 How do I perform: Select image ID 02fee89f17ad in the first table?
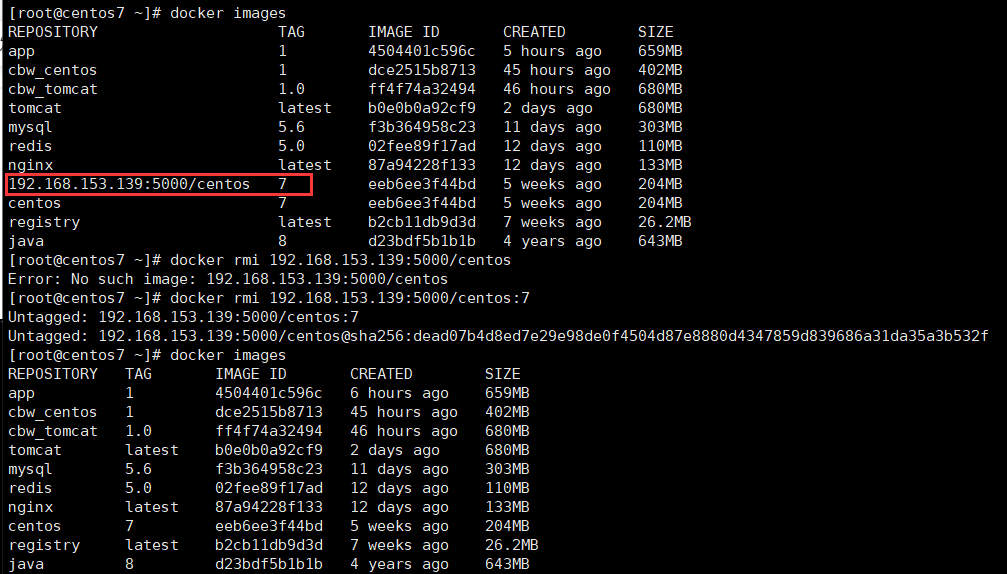(x=422, y=146)
